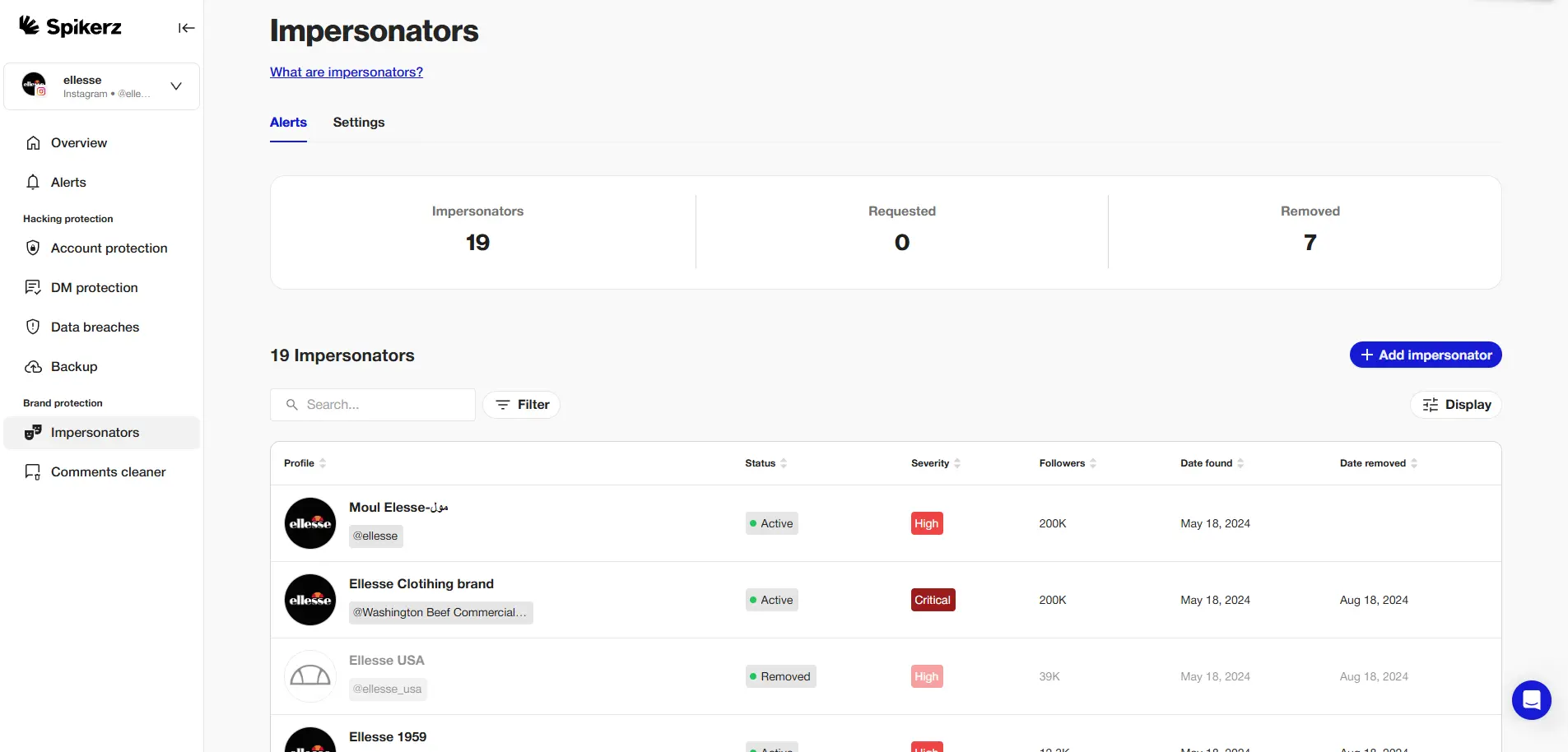Image resolution: width=1568 pixels, height=752 pixels.
Task: Focus the Search input field
Action: coord(373,405)
